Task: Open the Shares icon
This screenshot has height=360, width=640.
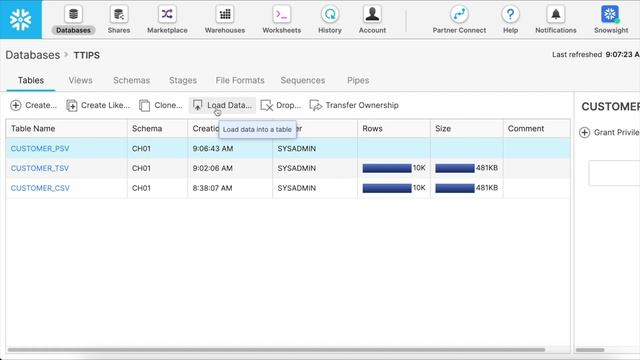Action: point(119,14)
